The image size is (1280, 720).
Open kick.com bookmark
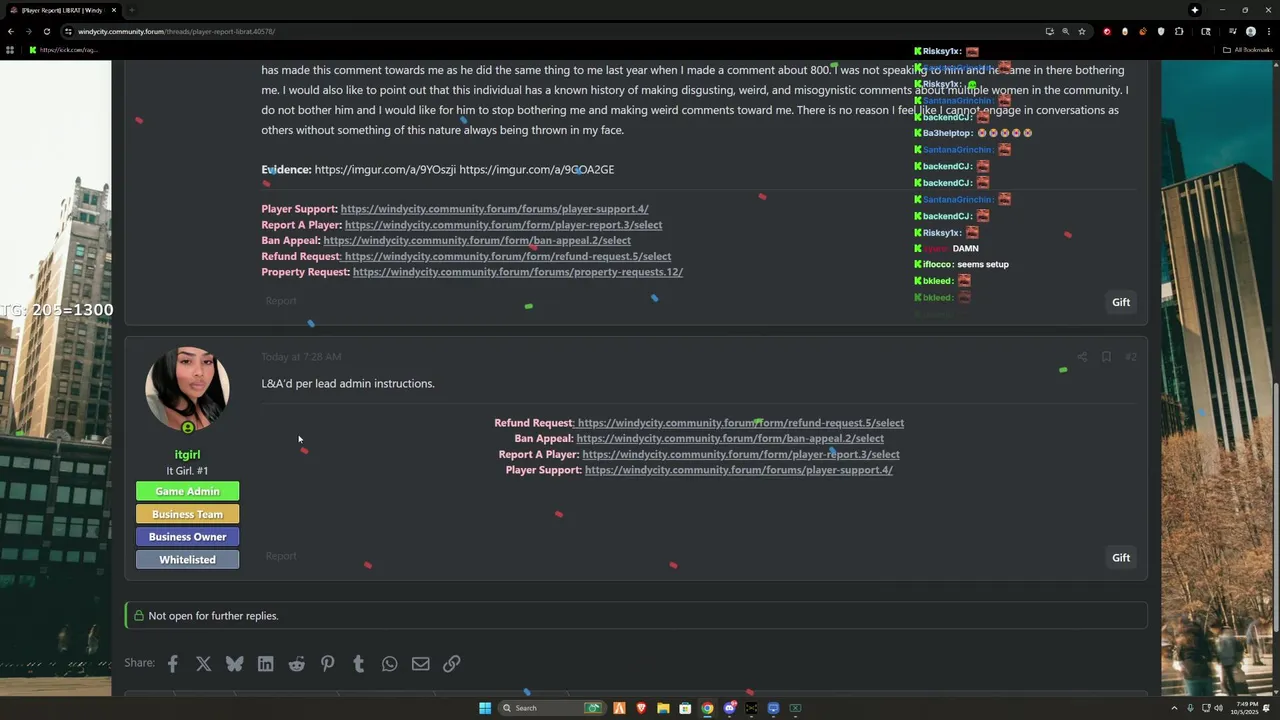63,49
